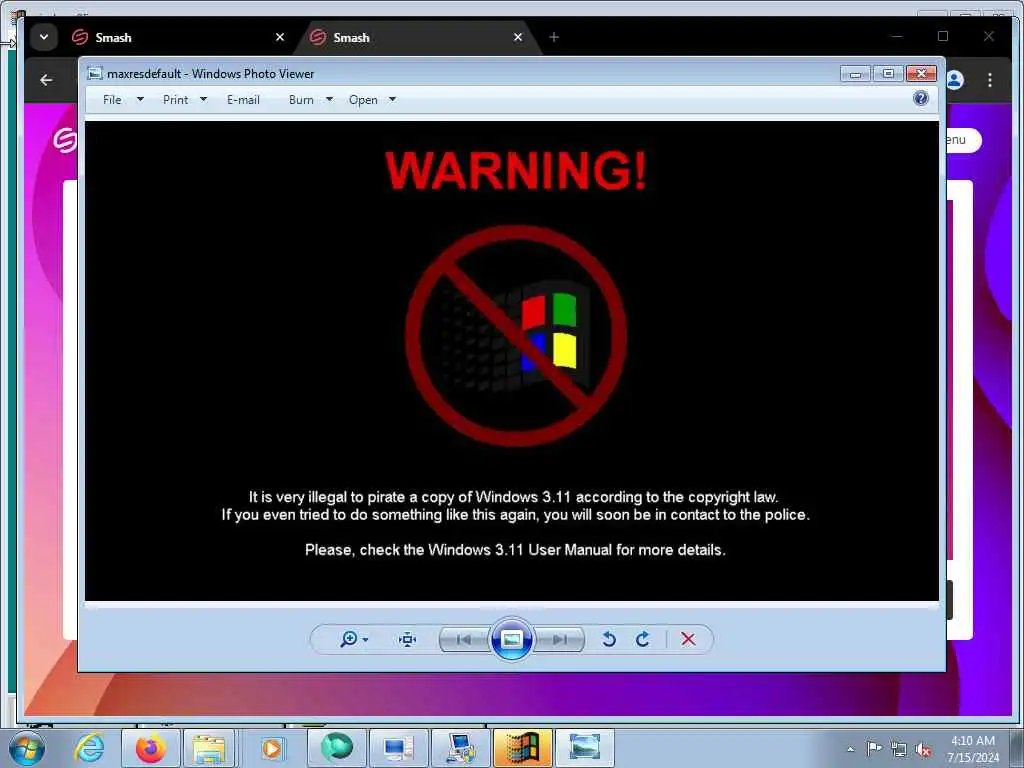Expand the Open dropdown arrow
The height and width of the screenshot is (768, 1024).
392,99
